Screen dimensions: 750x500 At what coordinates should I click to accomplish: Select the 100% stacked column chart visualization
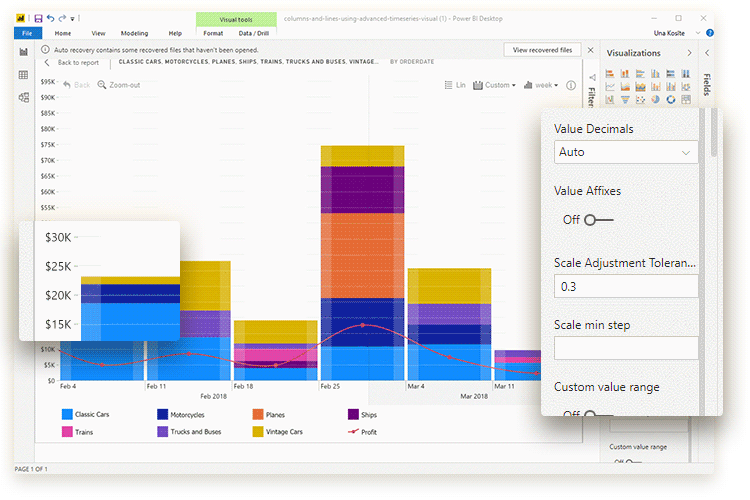tap(686, 73)
